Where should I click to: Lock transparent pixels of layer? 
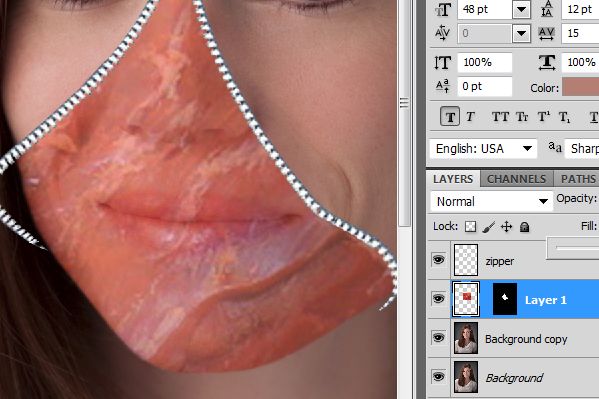[x=470, y=227]
